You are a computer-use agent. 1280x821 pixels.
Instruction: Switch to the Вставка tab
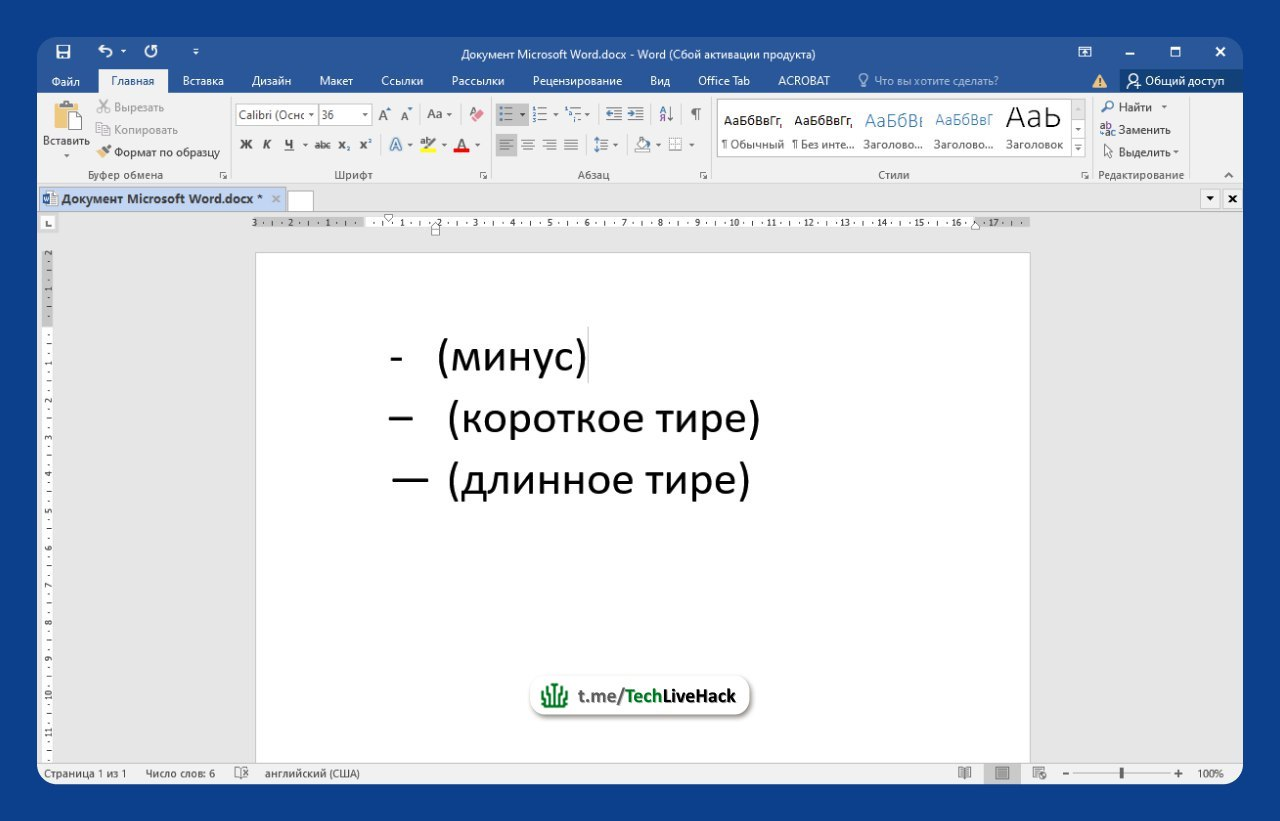pos(203,81)
